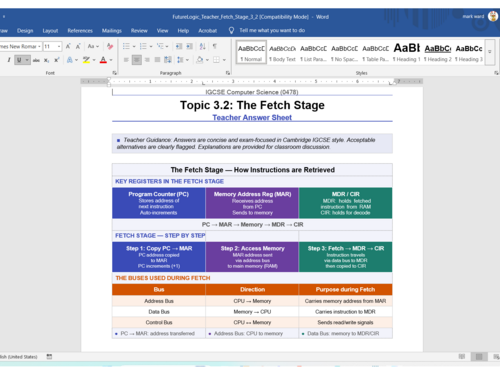The width and height of the screenshot is (500, 375).
Task: Click Tell me what you want to do
Action: (272, 30)
